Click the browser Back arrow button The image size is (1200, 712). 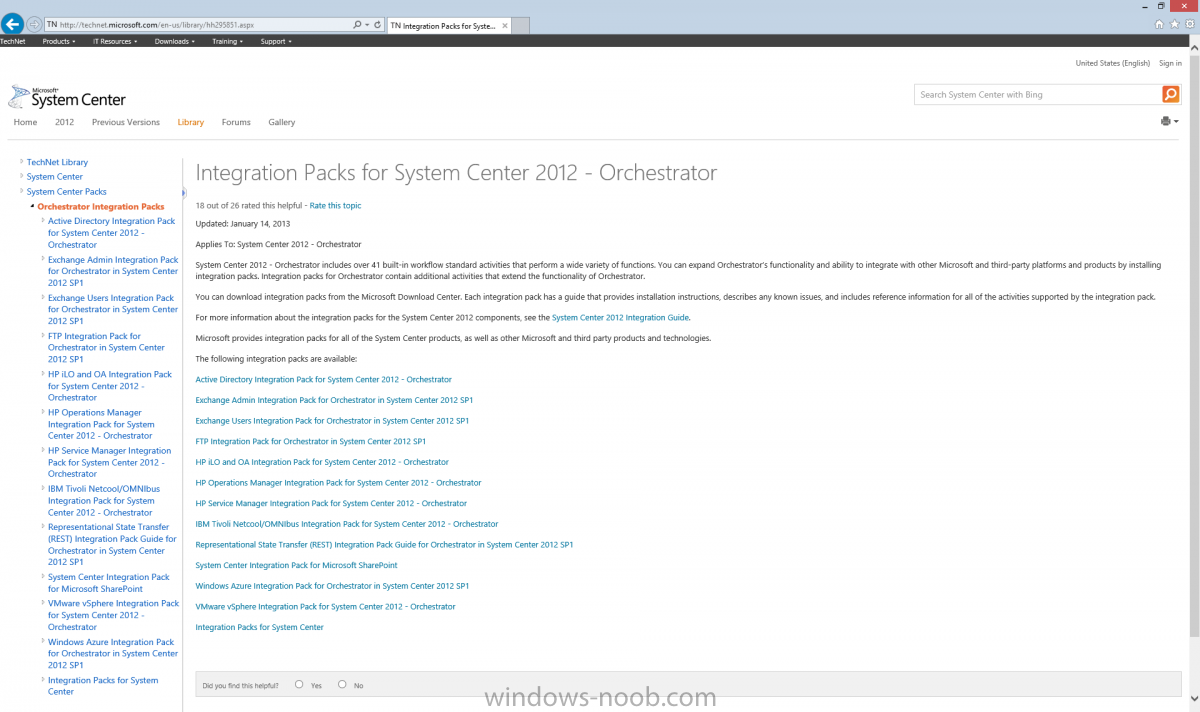(x=13, y=24)
